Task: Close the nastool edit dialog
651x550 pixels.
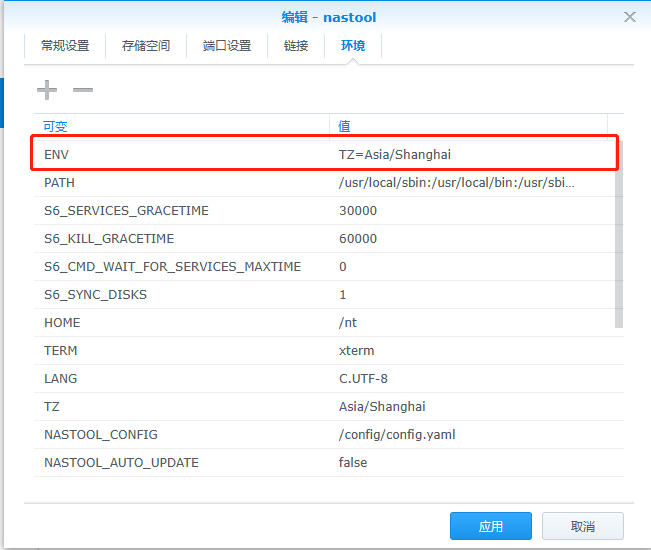Action: click(629, 17)
